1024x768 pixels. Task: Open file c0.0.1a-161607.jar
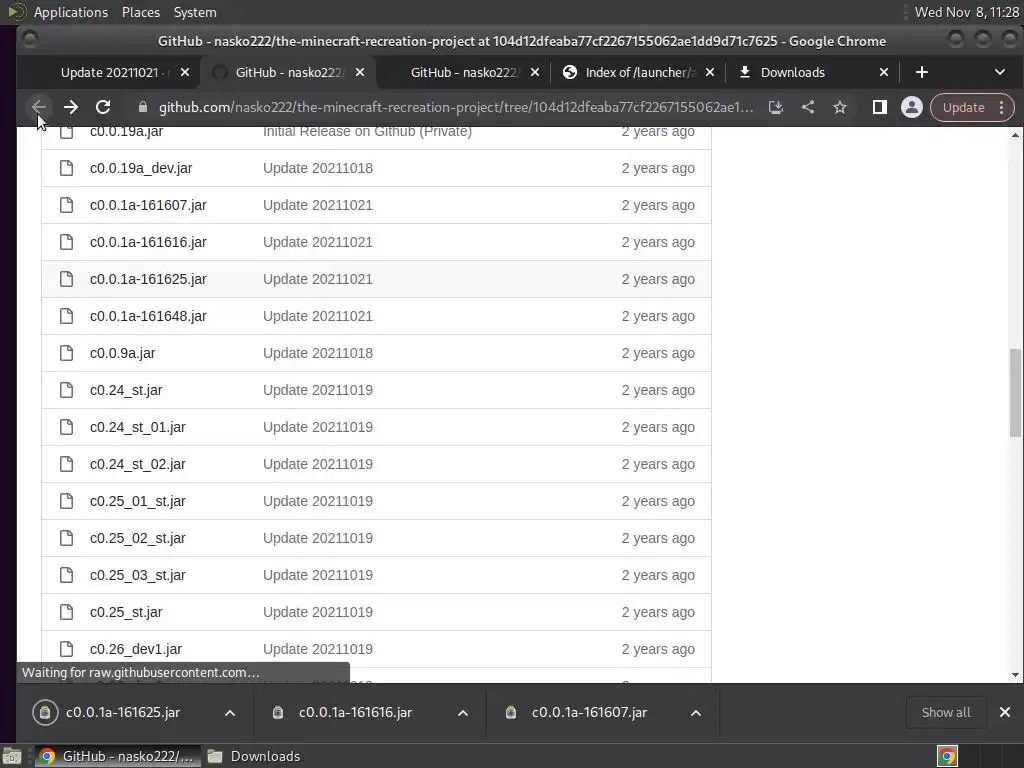click(x=148, y=205)
